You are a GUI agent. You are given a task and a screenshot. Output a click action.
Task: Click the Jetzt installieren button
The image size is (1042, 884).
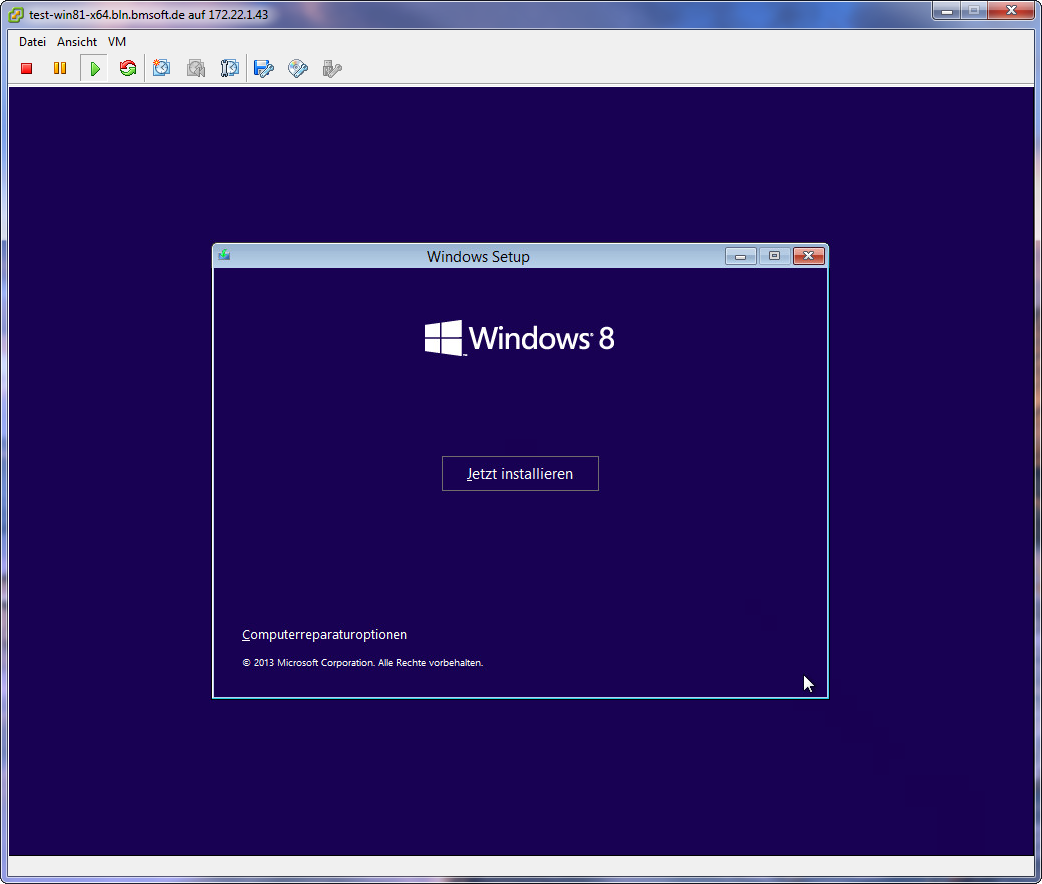(520, 473)
